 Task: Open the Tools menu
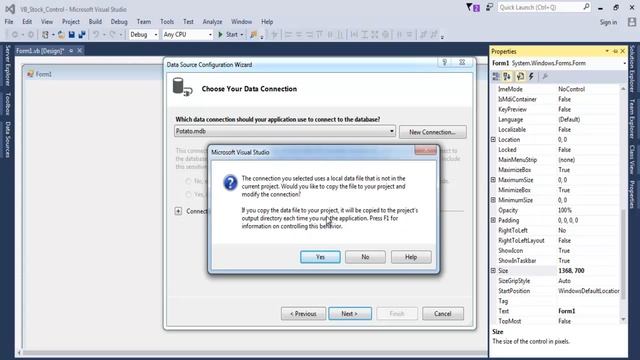point(167,22)
